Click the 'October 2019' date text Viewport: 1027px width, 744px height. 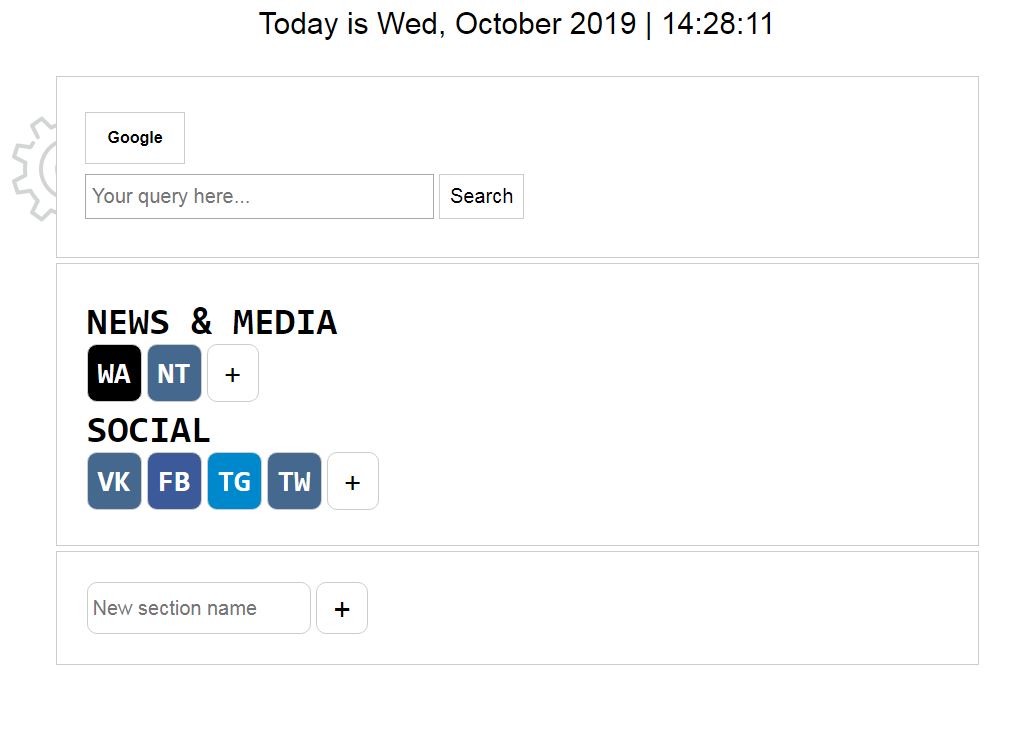click(546, 24)
